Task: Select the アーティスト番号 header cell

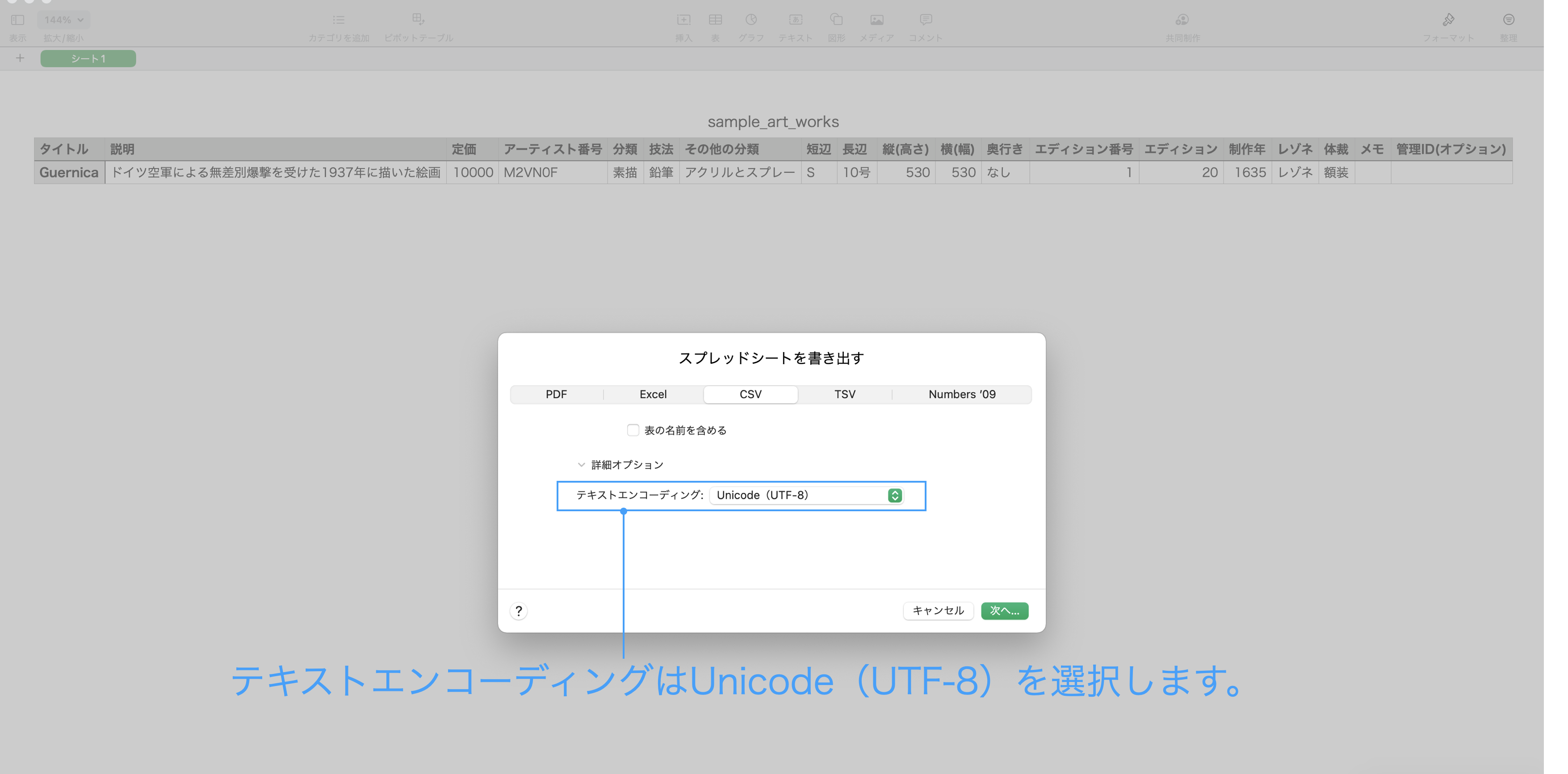Action: tap(553, 149)
